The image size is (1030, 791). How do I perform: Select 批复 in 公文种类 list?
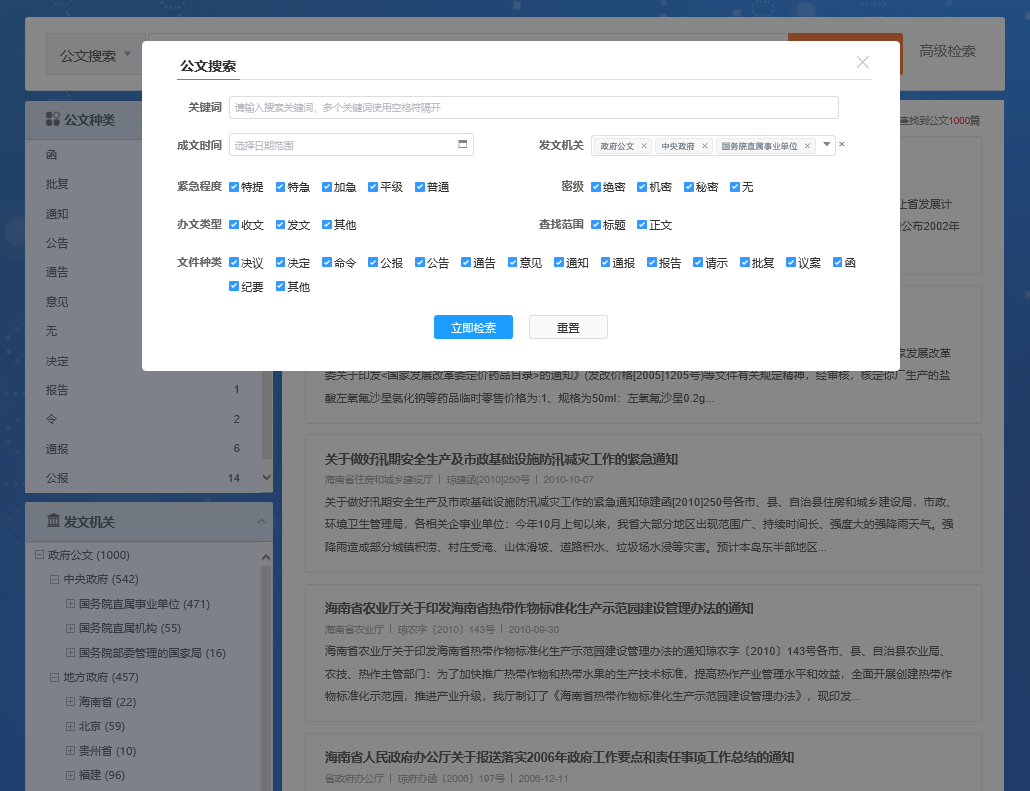(57, 184)
